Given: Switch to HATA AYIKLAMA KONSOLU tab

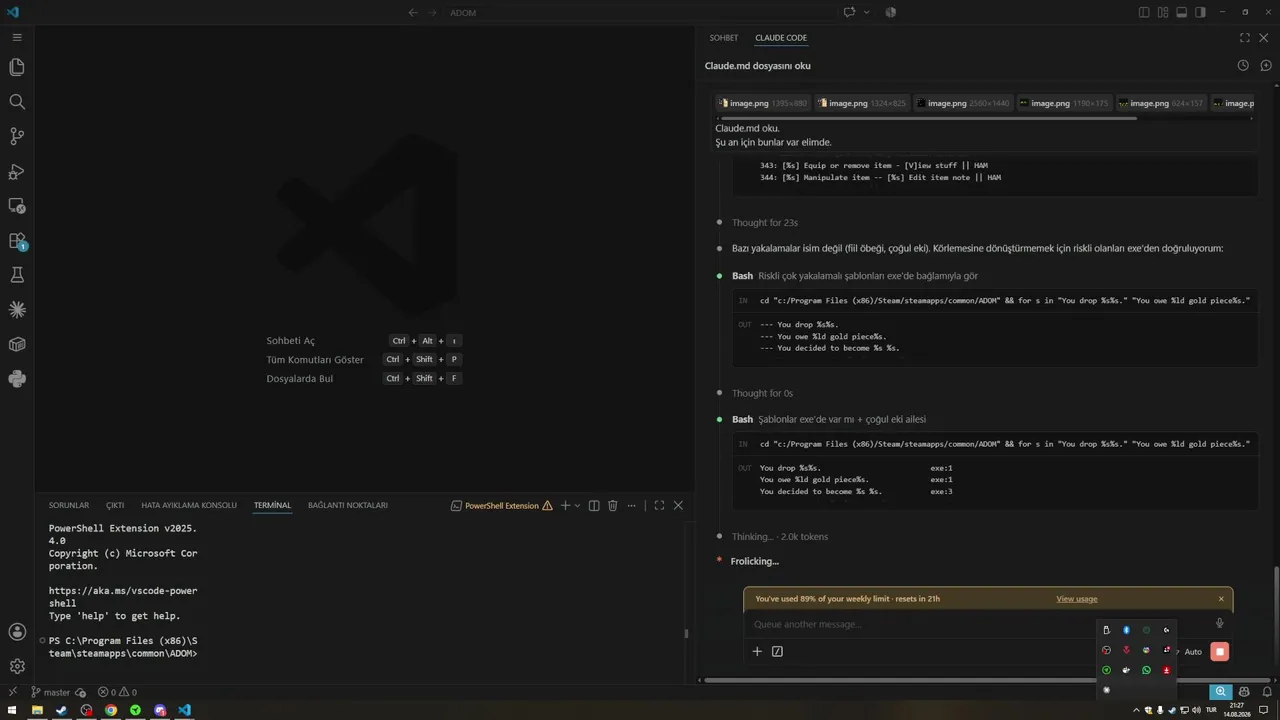Looking at the screenshot, I should (x=189, y=506).
